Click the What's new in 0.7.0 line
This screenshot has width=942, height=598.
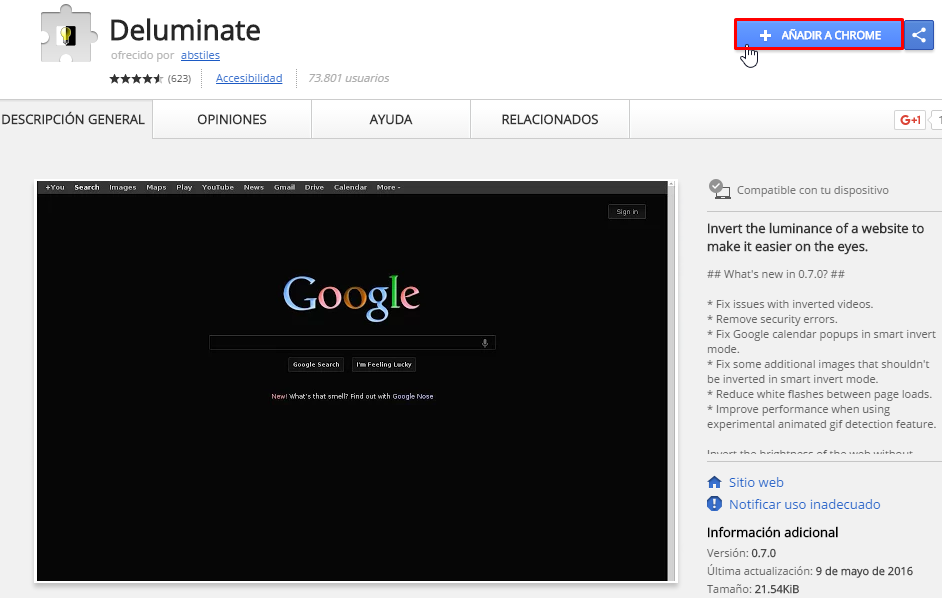776,274
